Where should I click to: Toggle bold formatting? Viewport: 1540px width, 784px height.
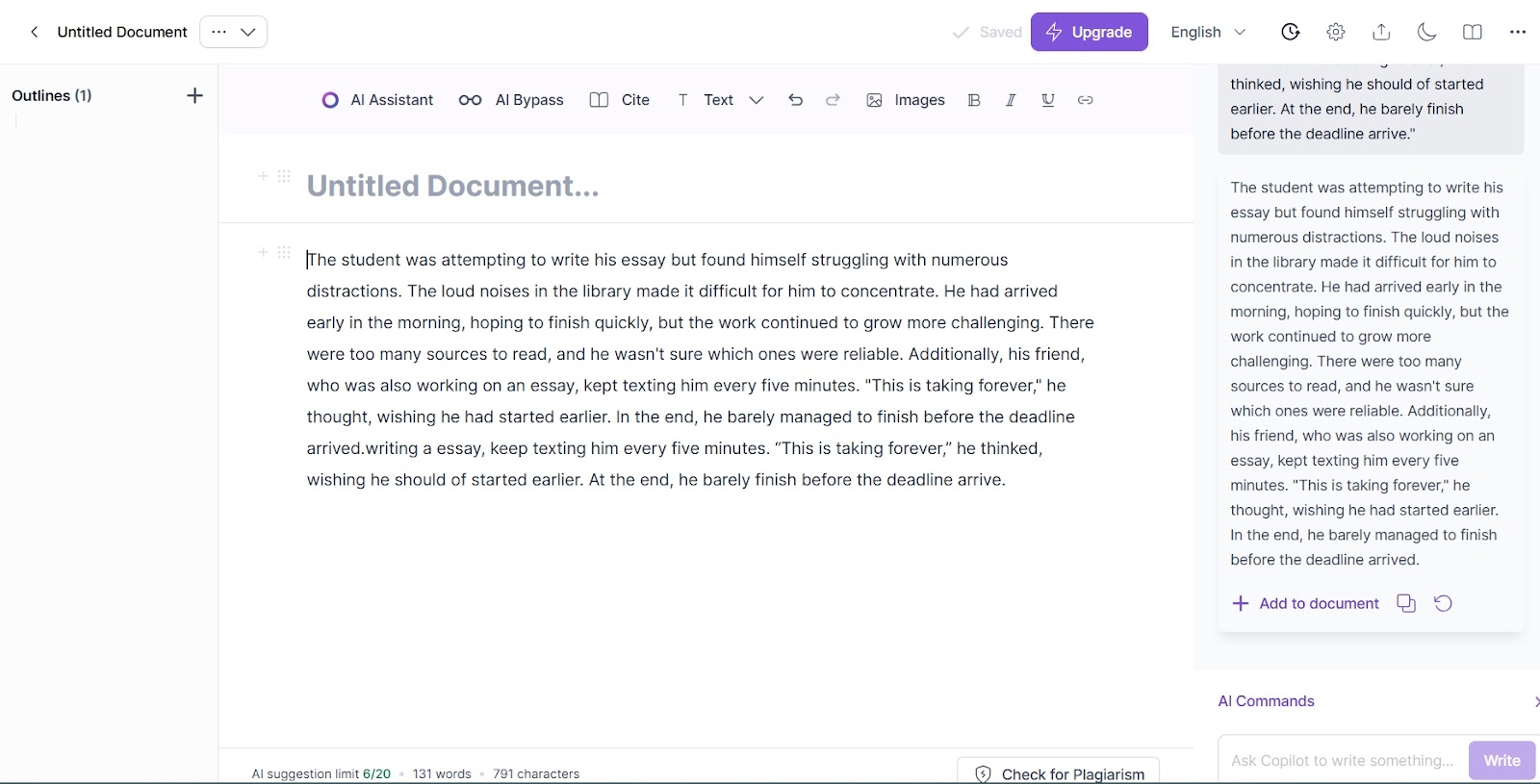(x=974, y=100)
